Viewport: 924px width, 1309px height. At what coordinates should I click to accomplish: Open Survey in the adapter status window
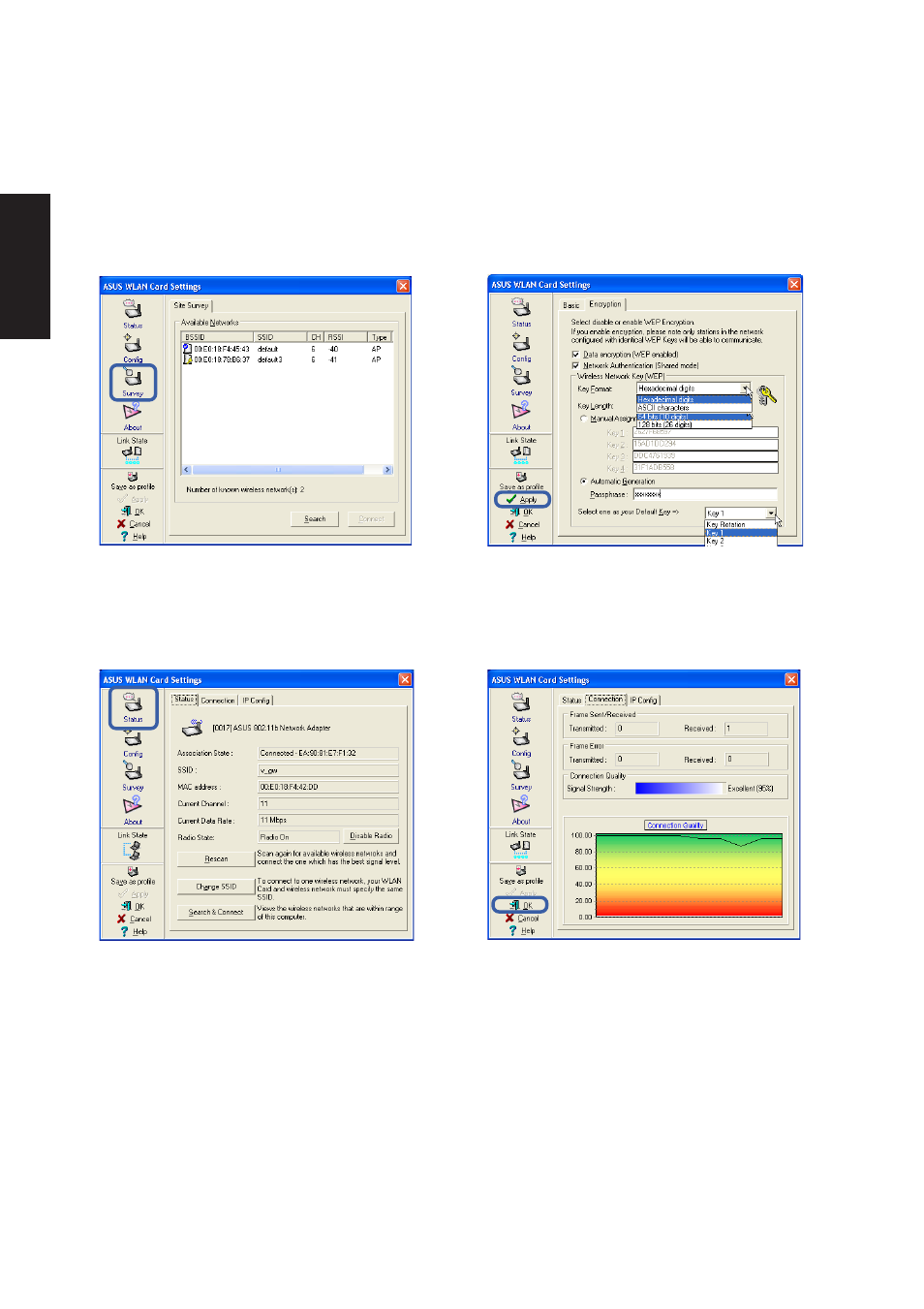[133, 776]
